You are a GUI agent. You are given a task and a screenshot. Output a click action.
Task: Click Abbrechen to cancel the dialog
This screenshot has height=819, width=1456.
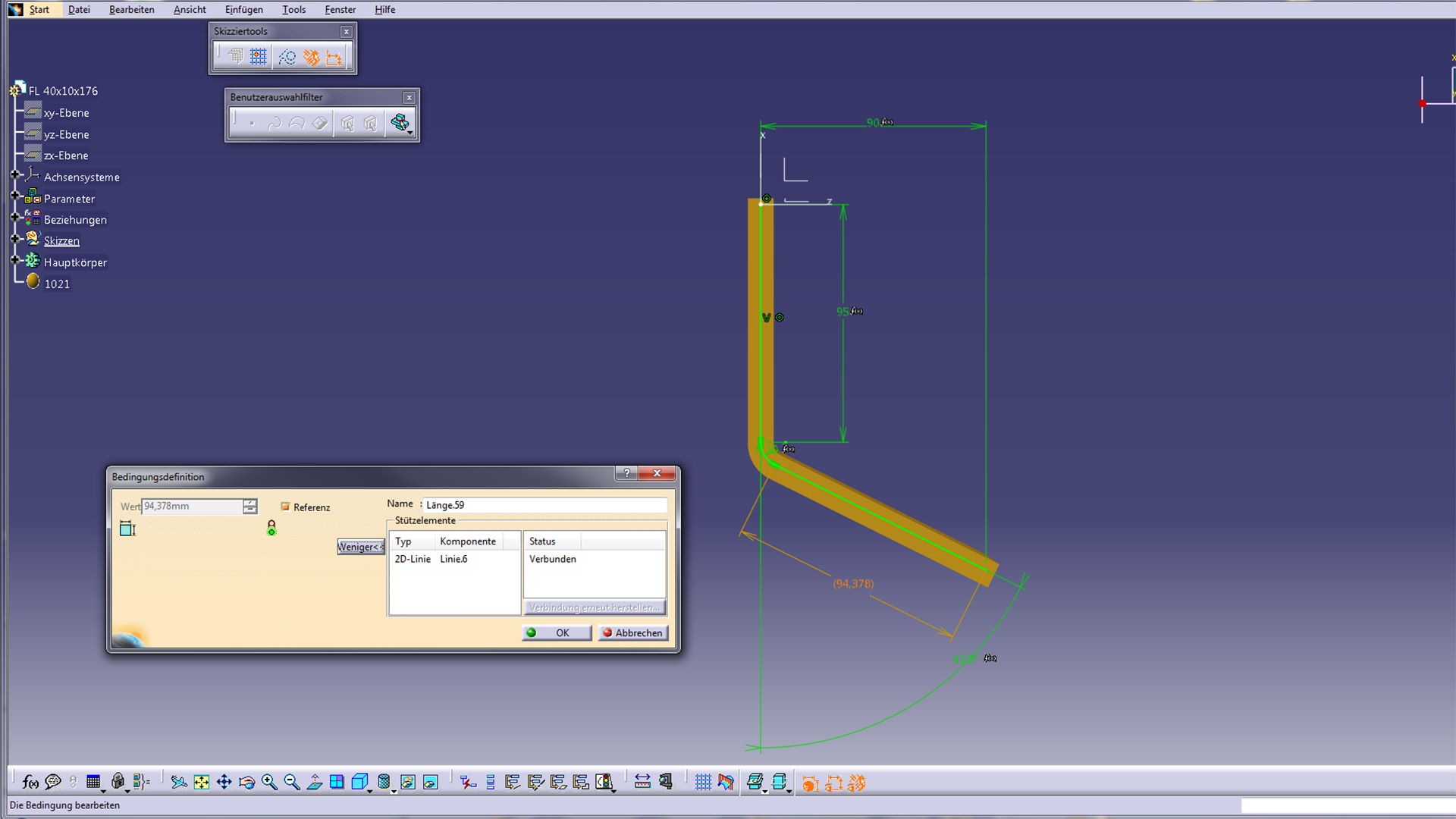[x=633, y=632]
